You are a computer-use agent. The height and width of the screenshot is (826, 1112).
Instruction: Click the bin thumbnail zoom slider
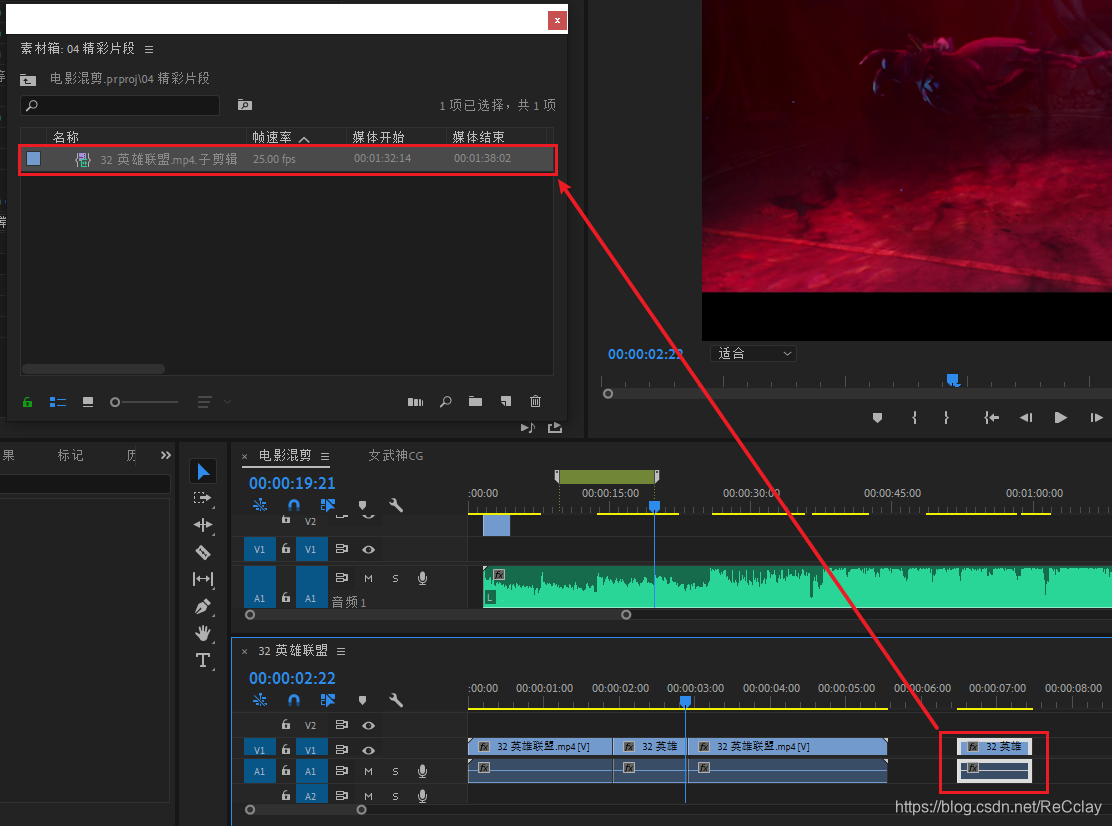pos(145,402)
